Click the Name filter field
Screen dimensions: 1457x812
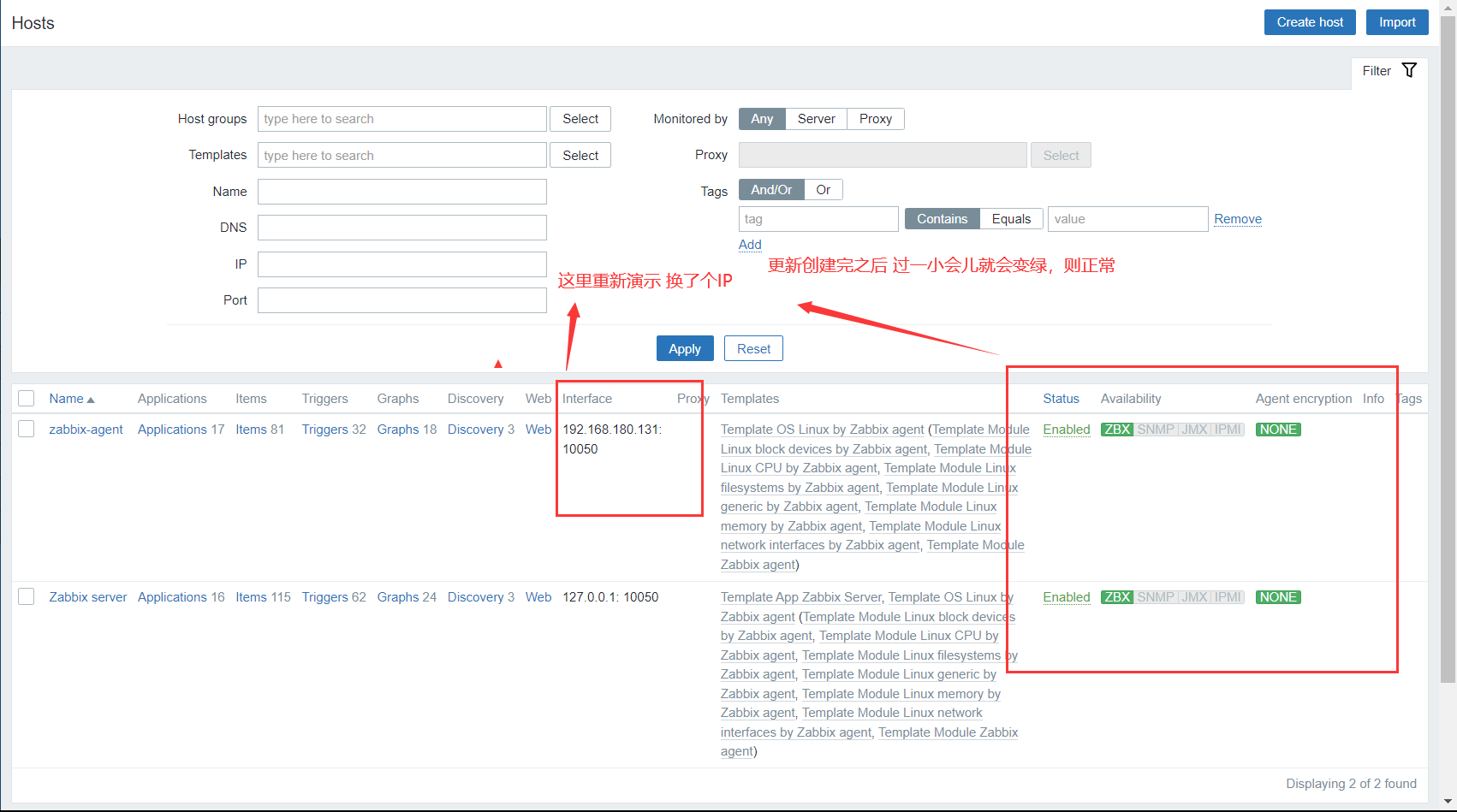(x=401, y=192)
